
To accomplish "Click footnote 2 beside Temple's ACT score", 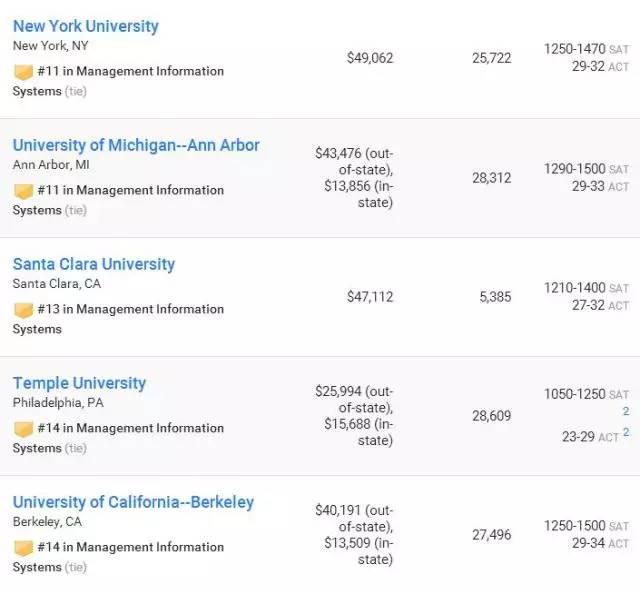I will click(x=626, y=432).
